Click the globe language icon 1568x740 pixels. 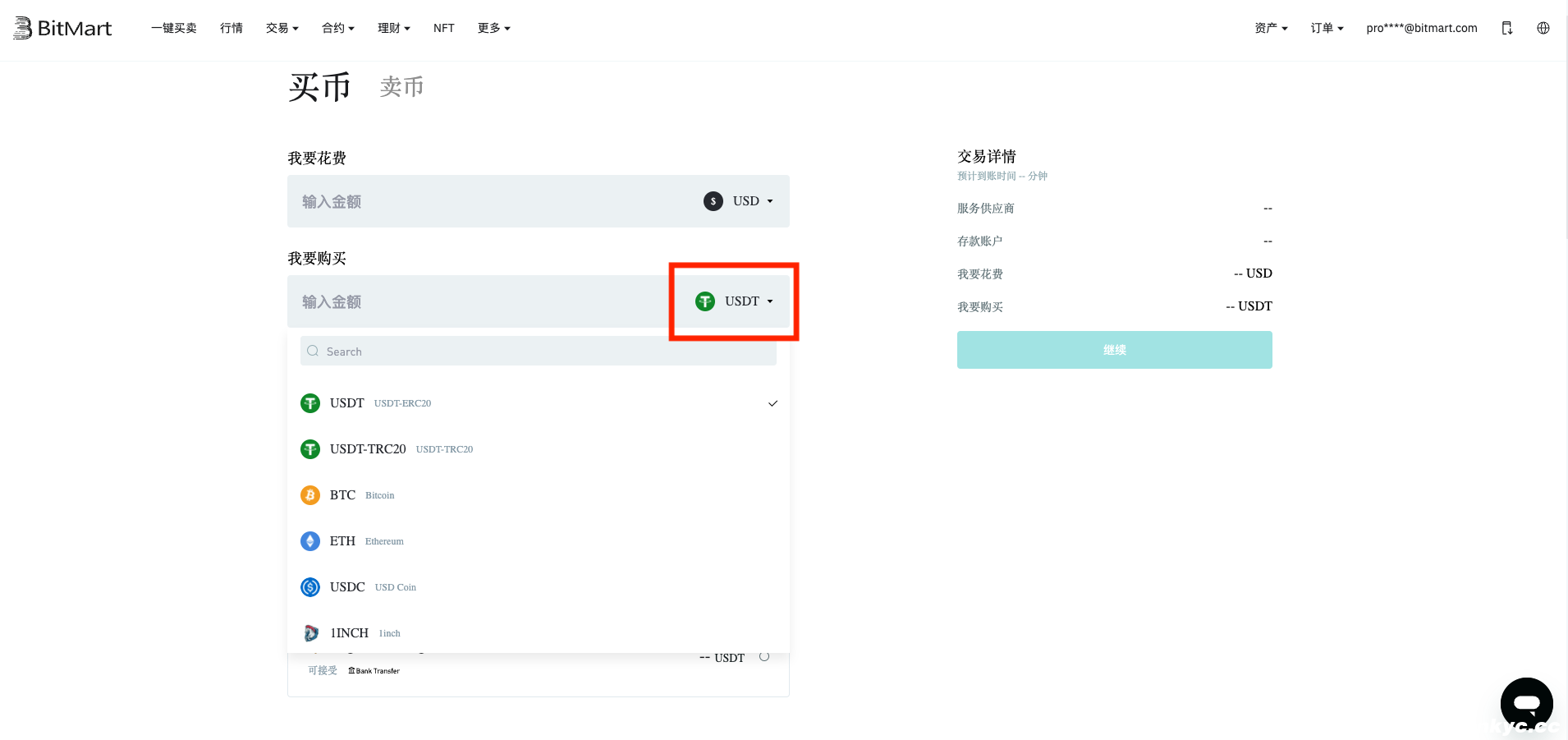(1543, 28)
